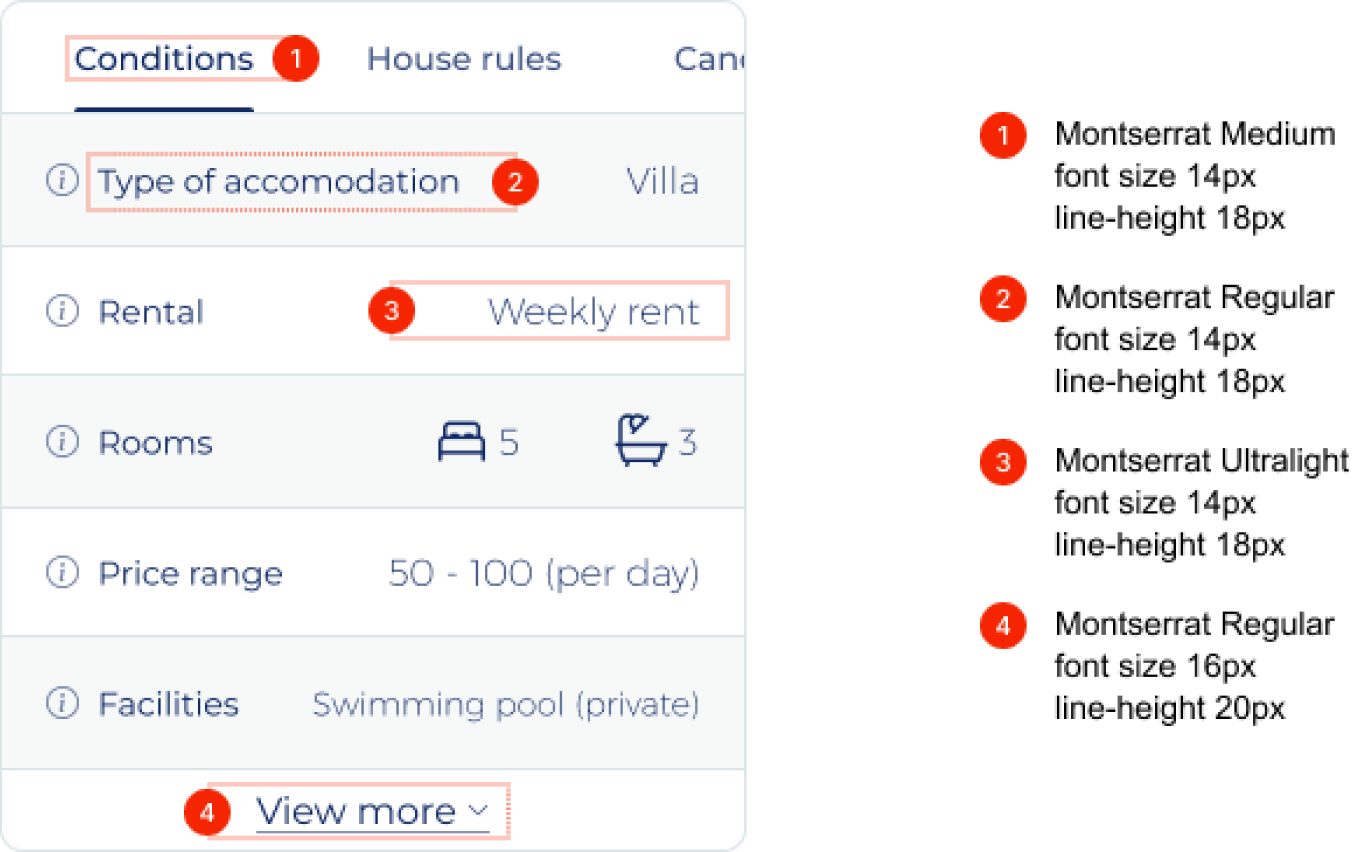Viewport: 1360px width, 852px height.
Task: Open info icon for the Rooms row
Action: (62, 442)
